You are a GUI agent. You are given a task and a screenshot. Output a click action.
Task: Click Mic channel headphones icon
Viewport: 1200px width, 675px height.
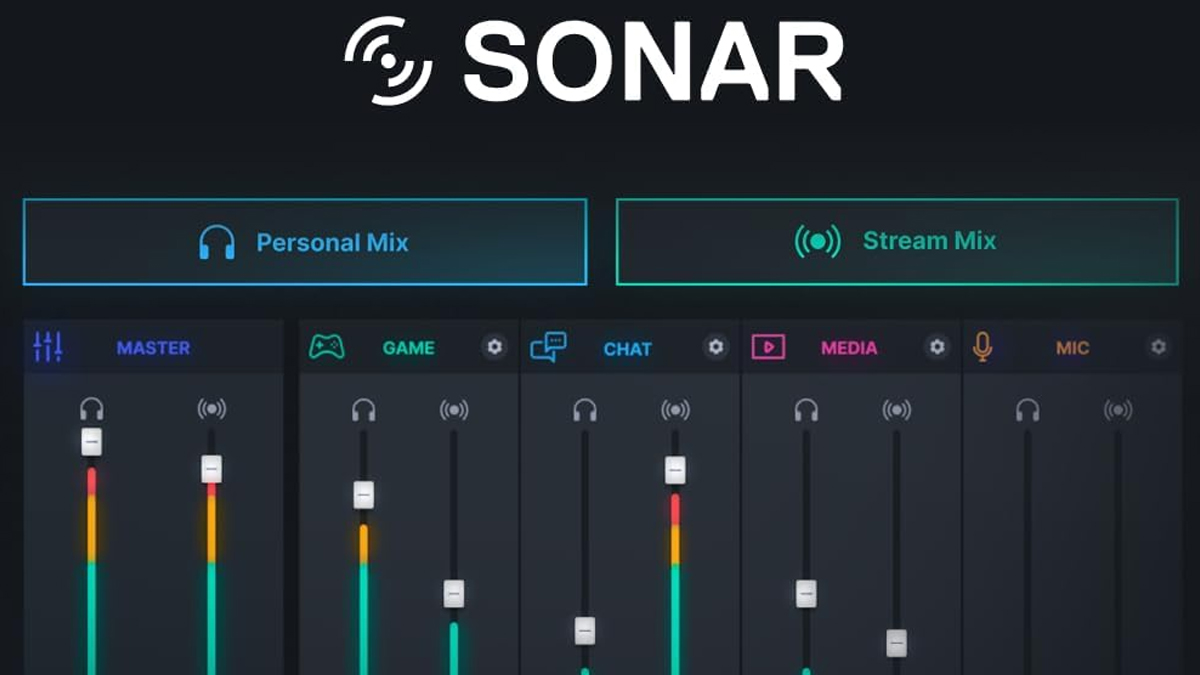1027,410
